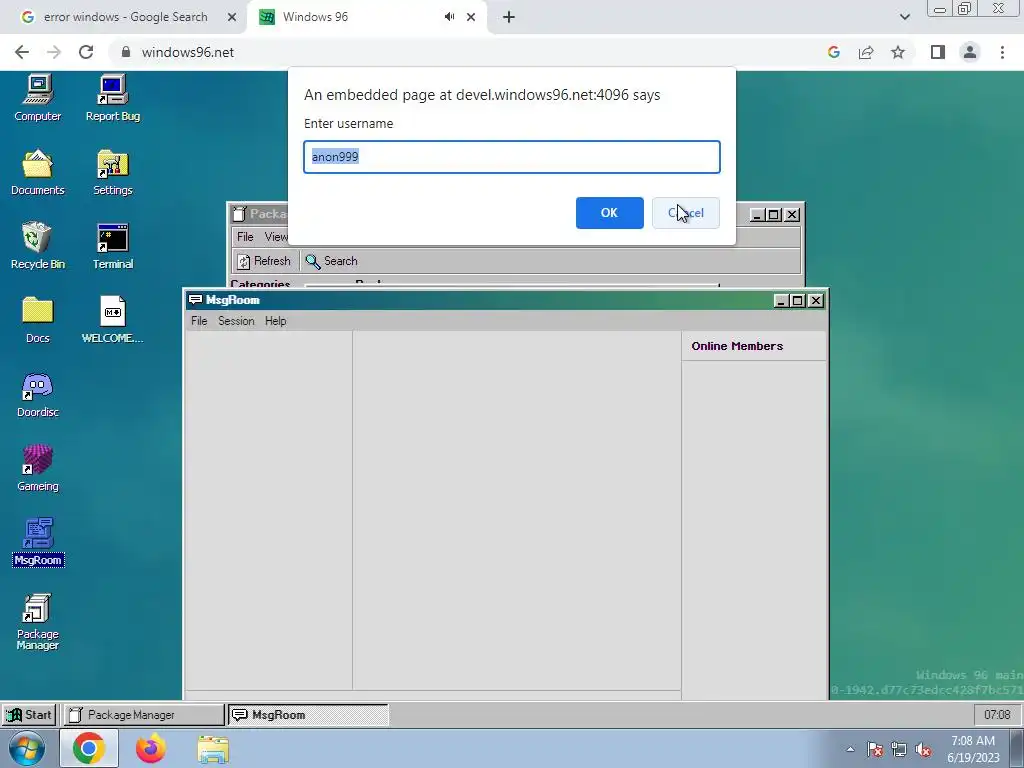The height and width of the screenshot is (768, 1024).
Task: Open the Help menu in MsgRoom
Action: click(x=276, y=321)
